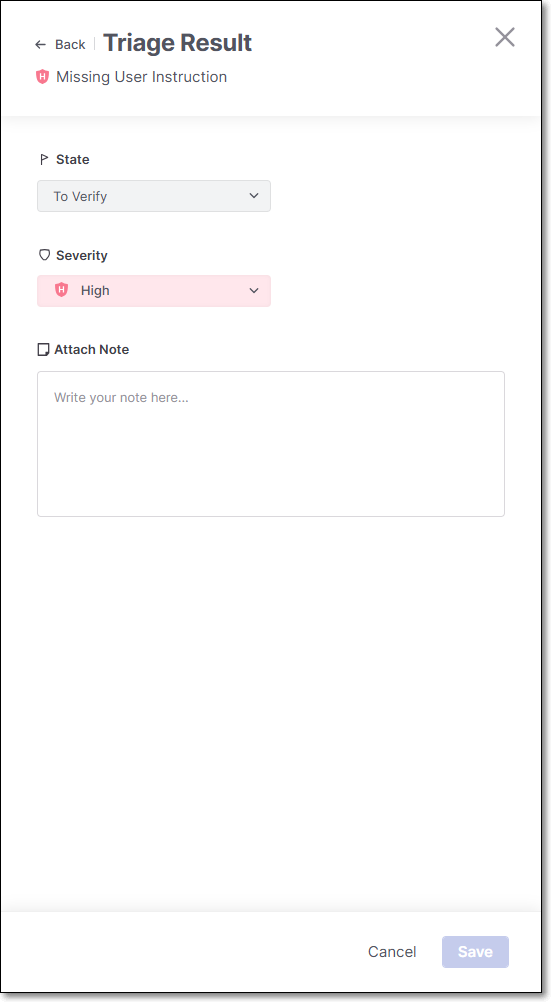Click the red H shield inside Severity field
The height and width of the screenshot is (1002, 551).
[61, 290]
